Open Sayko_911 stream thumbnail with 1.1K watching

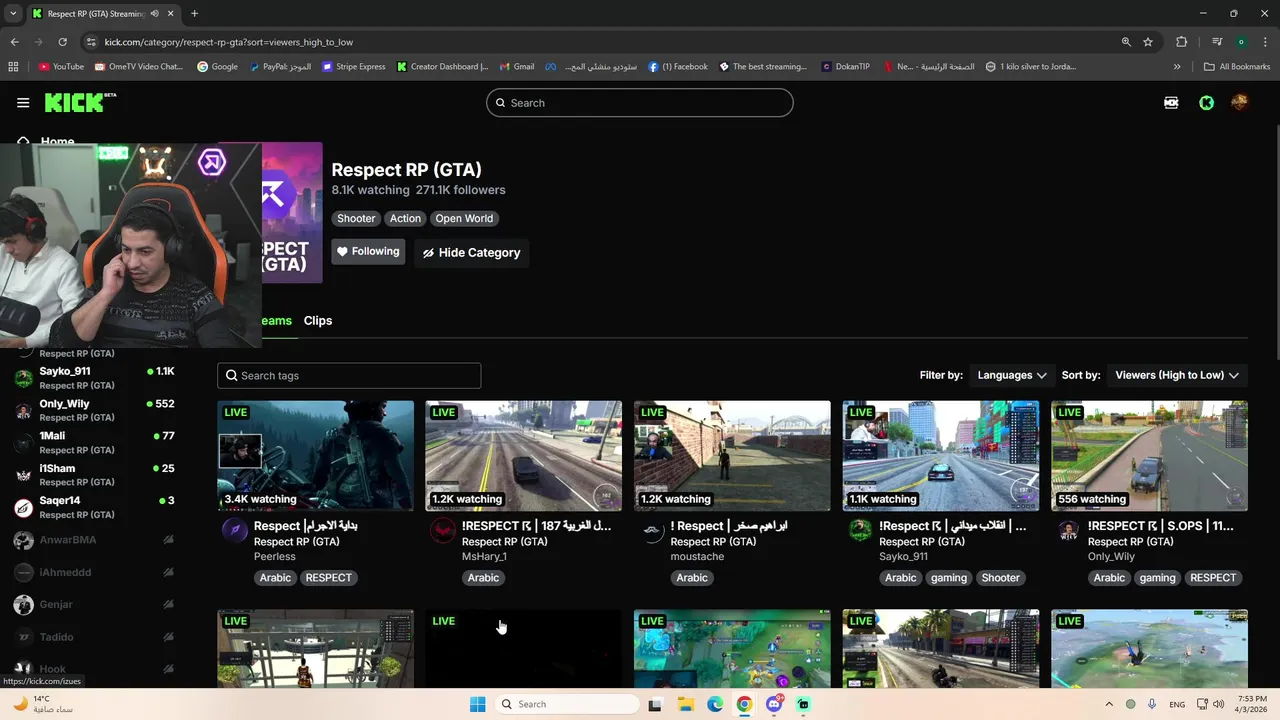click(x=941, y=456)
